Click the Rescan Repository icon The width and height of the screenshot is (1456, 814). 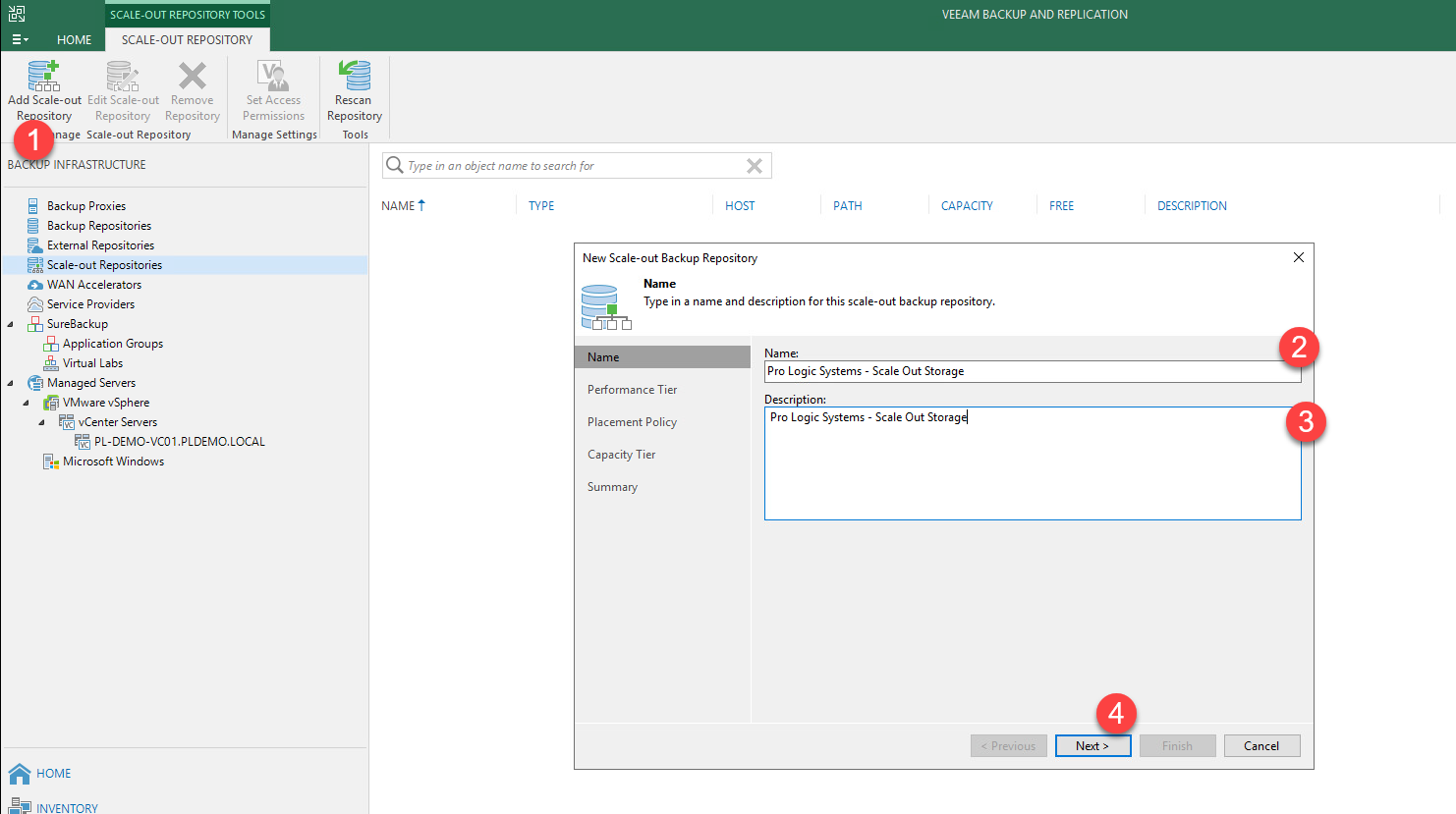(354, 76)
